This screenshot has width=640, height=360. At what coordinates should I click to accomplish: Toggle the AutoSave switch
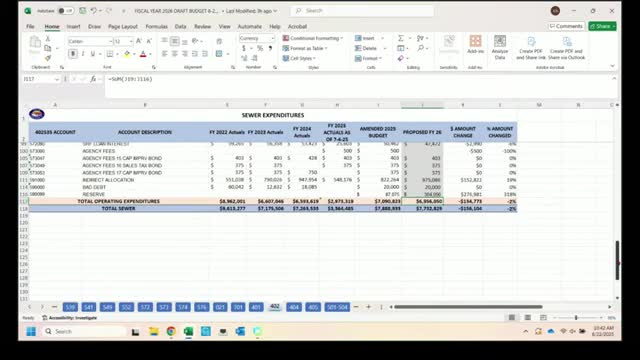65,11
